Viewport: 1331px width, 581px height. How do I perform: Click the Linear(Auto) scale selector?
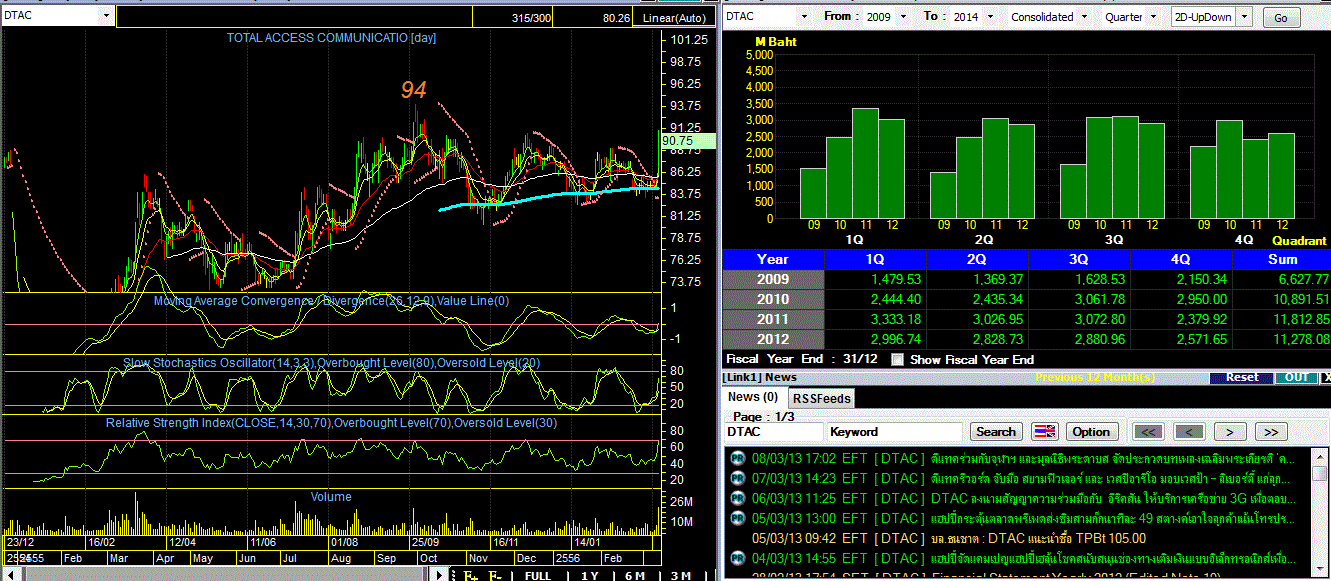[x=673, y=18]
